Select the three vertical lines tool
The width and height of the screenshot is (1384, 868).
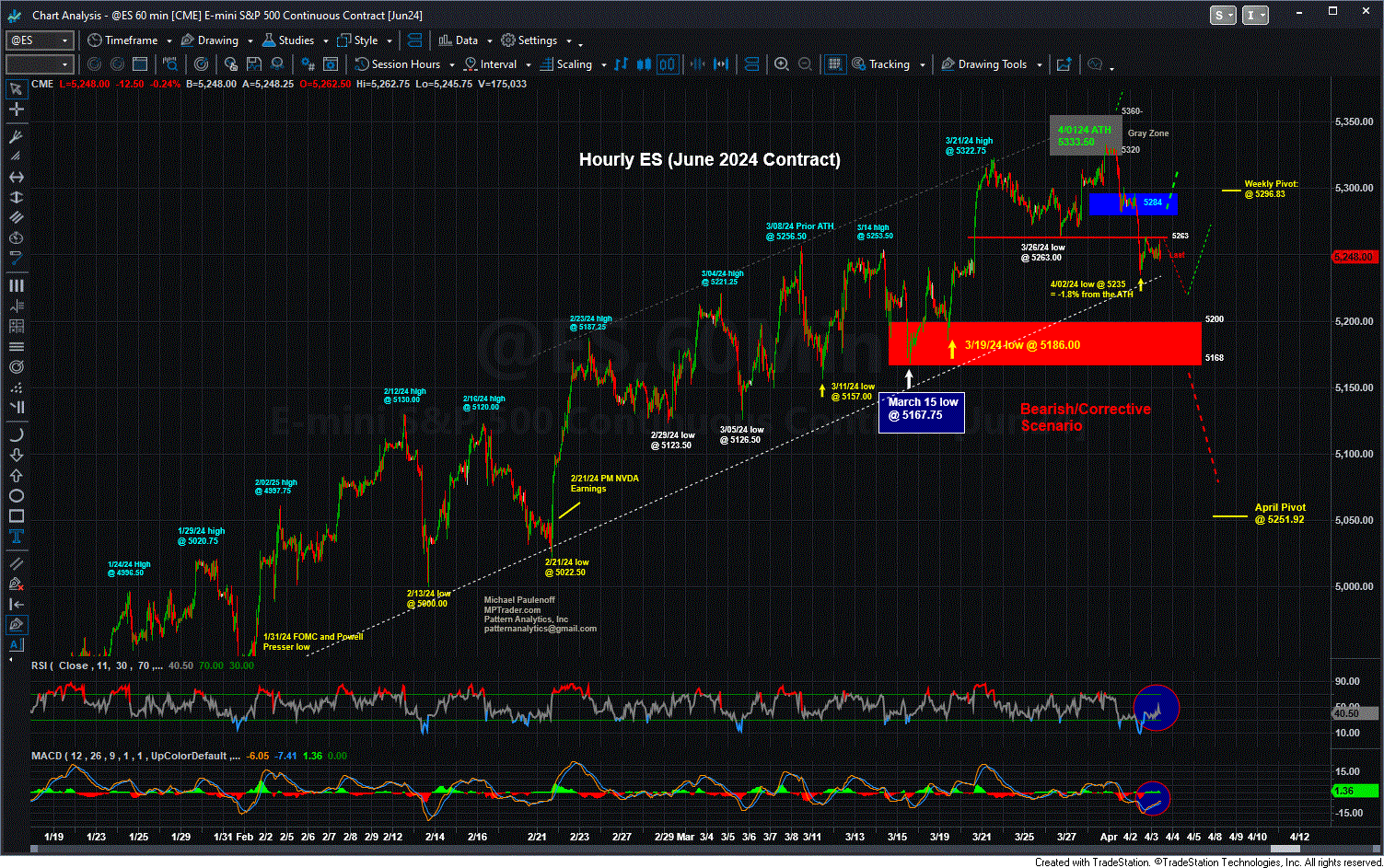pyautogui.click(x=16, y=285)
